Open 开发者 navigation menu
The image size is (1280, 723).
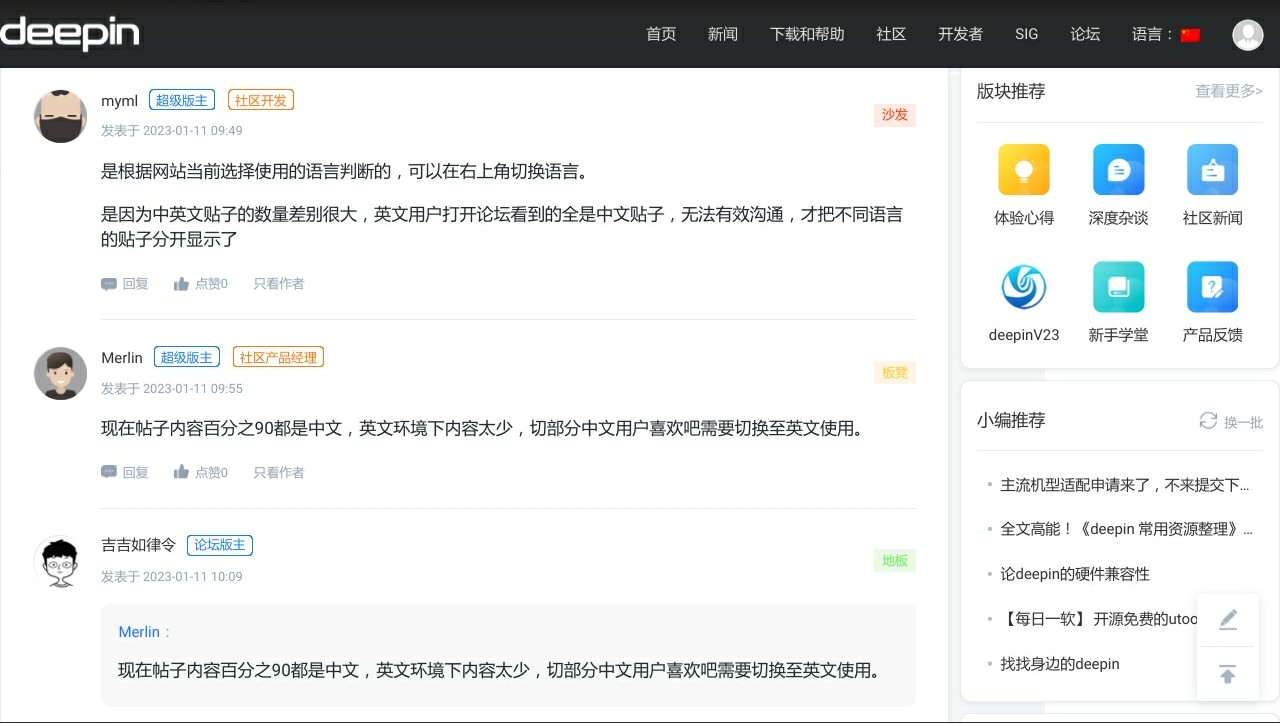click(x=960, y=34)
